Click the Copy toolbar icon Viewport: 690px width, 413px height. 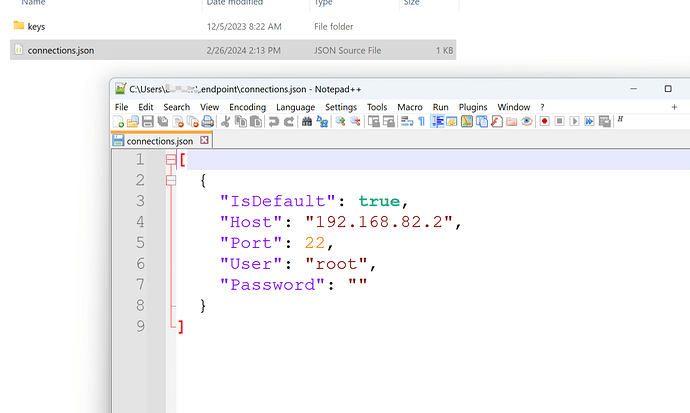(241, 121)
